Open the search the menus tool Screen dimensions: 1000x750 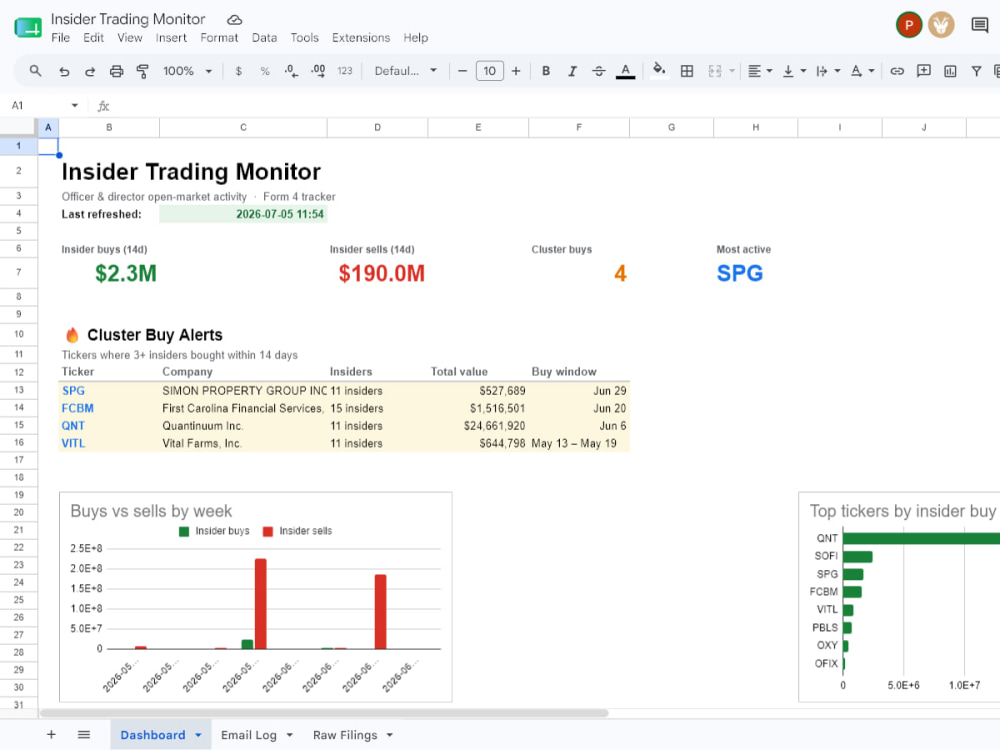36,71
